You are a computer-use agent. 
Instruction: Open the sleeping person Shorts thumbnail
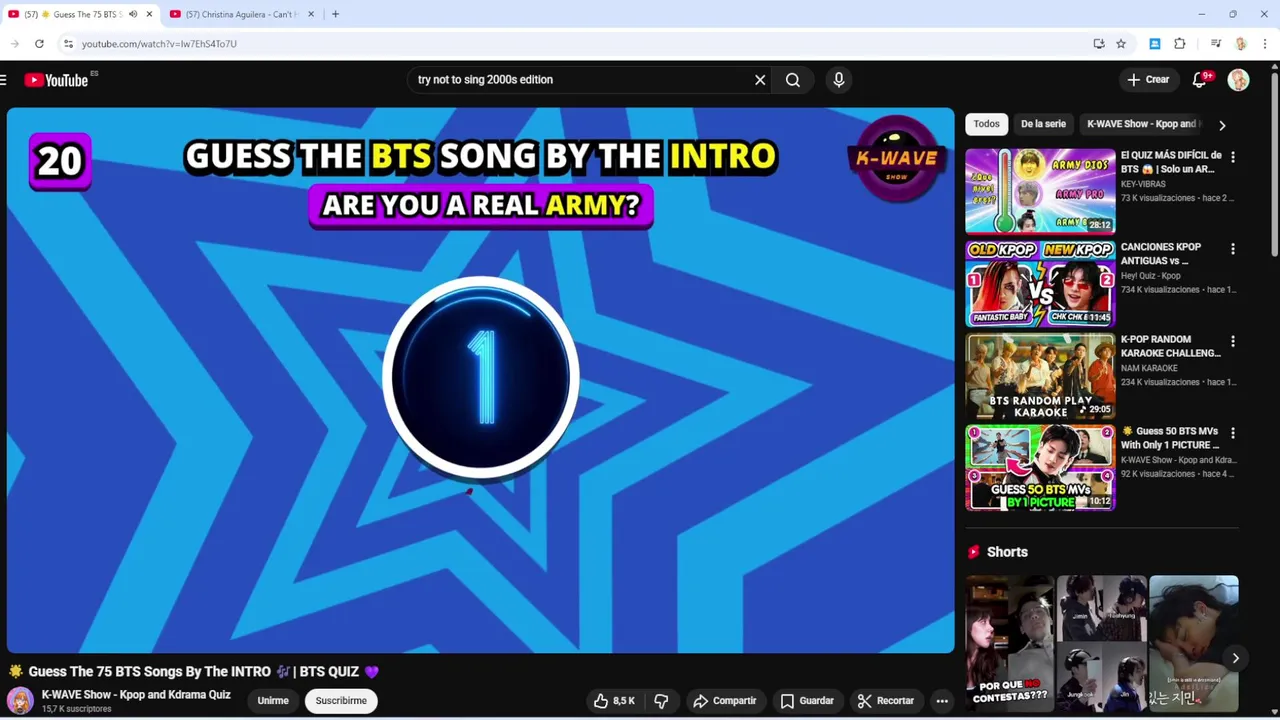pyautogui.click(x=1194, y=642)
